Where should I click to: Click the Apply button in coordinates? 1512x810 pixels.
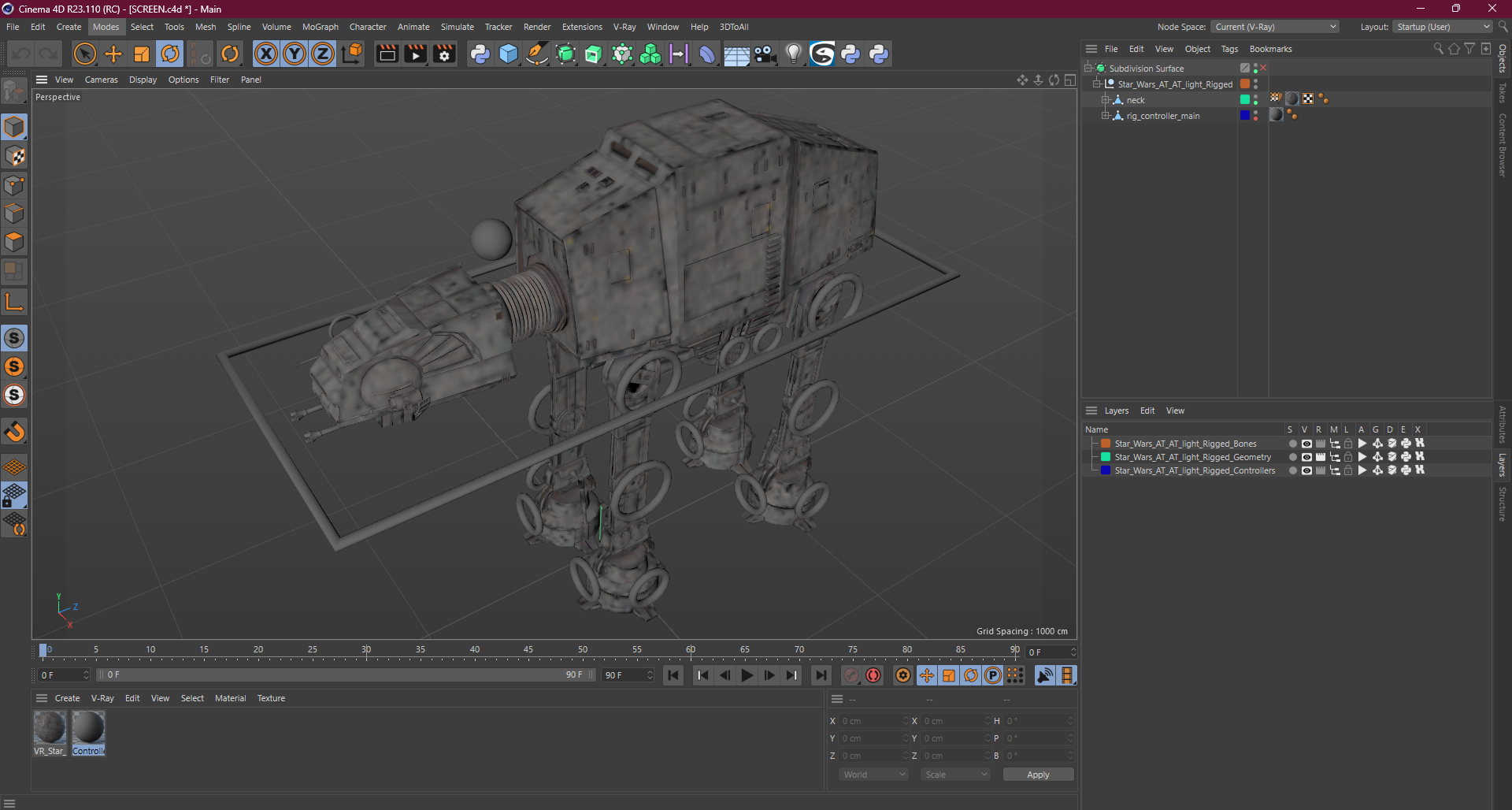point(1037,775)
